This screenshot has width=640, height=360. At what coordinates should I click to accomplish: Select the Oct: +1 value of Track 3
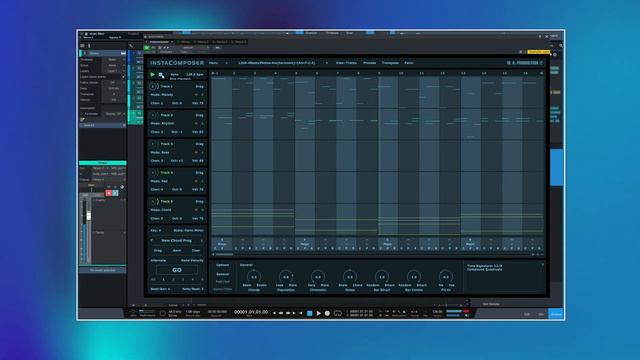[177, 161]
